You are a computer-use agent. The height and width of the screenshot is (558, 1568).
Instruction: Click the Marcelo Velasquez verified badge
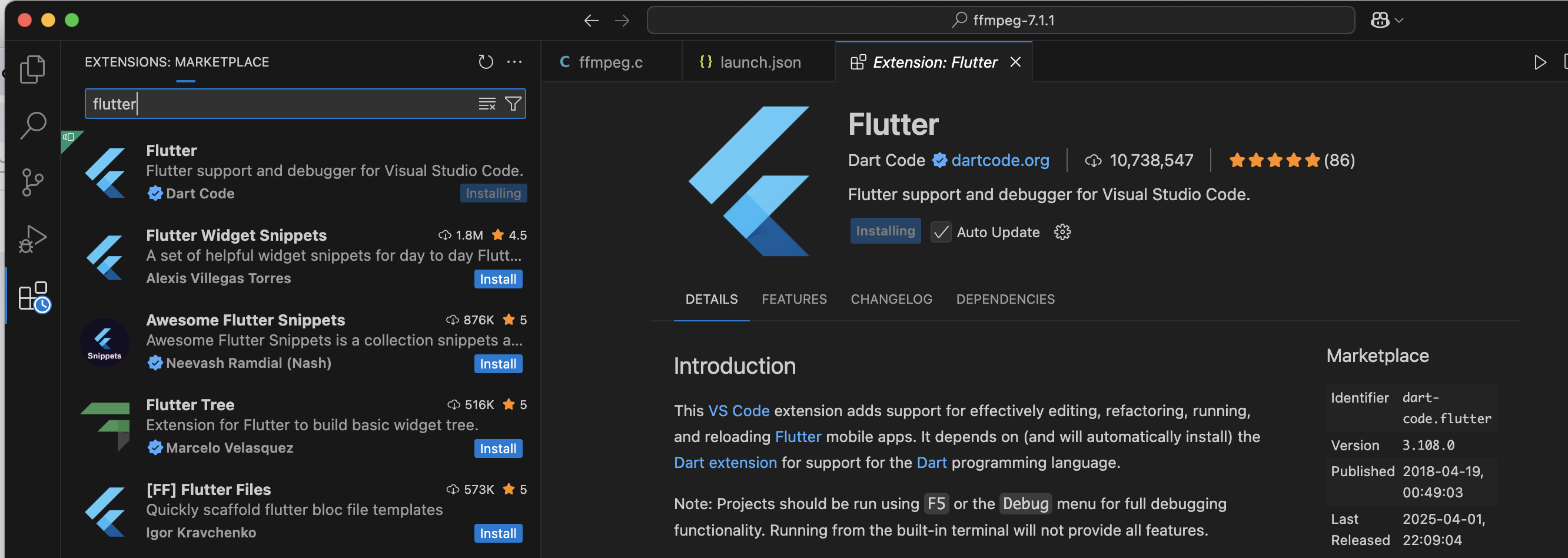pos(155,448)
